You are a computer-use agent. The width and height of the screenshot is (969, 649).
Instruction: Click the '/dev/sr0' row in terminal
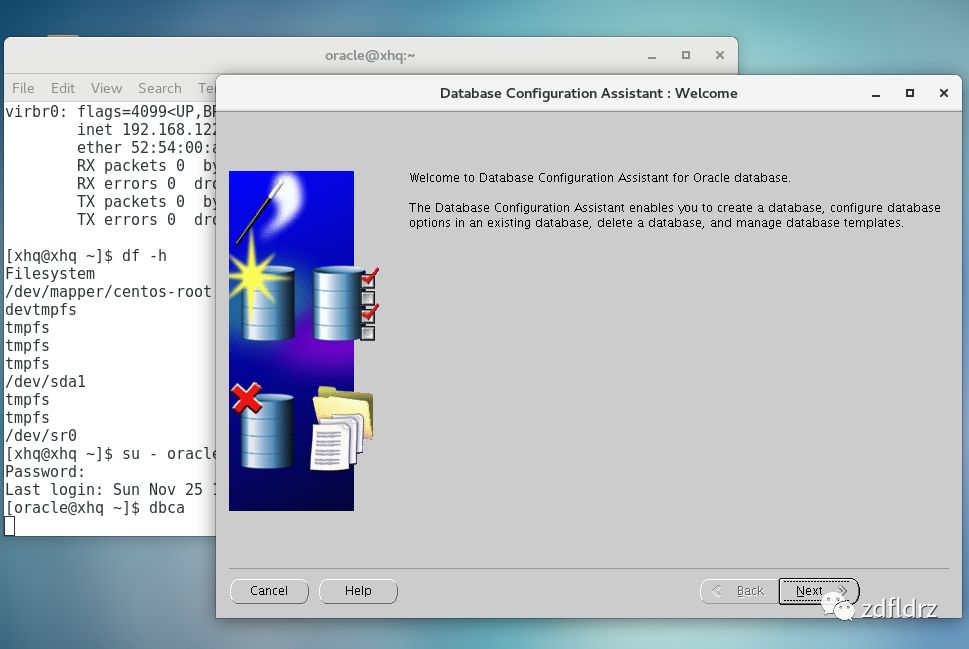point(41,436)
